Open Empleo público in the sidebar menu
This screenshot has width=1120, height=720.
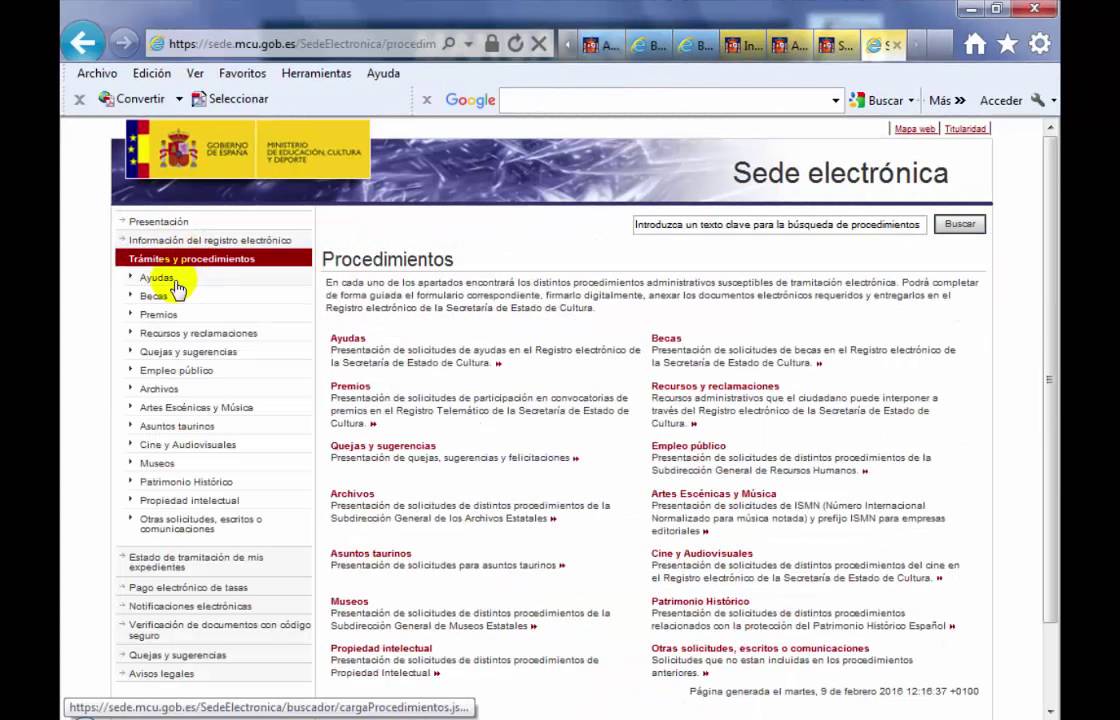(176, 370)
